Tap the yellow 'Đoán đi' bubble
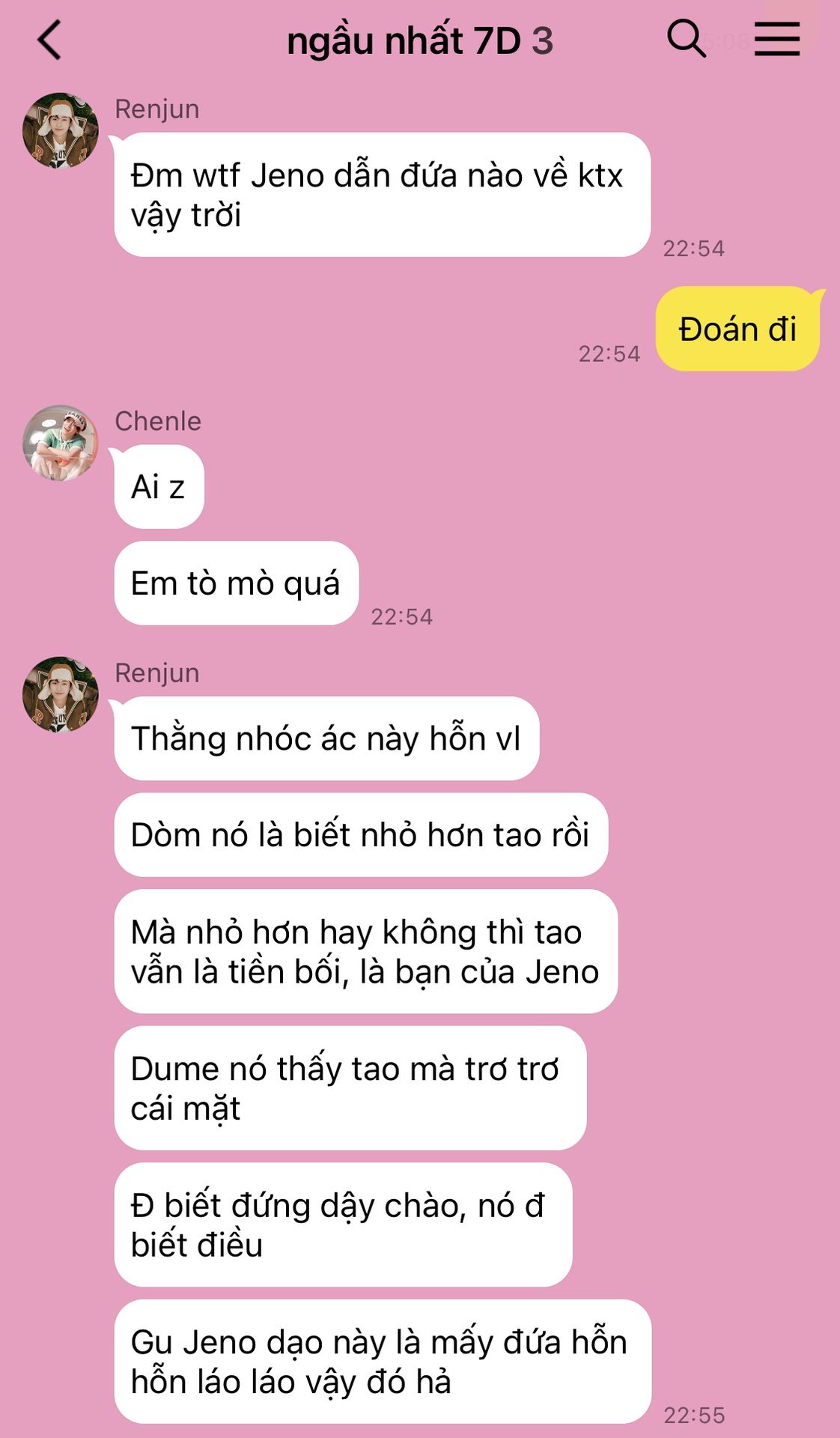 pos(738,329)
